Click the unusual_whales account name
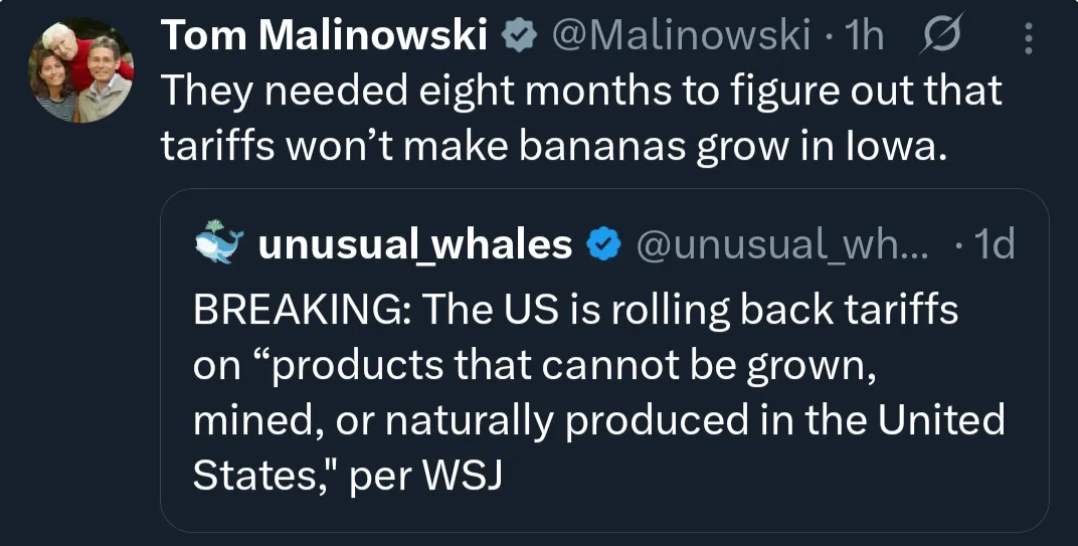1078x546 pixels. click(415, 243)
